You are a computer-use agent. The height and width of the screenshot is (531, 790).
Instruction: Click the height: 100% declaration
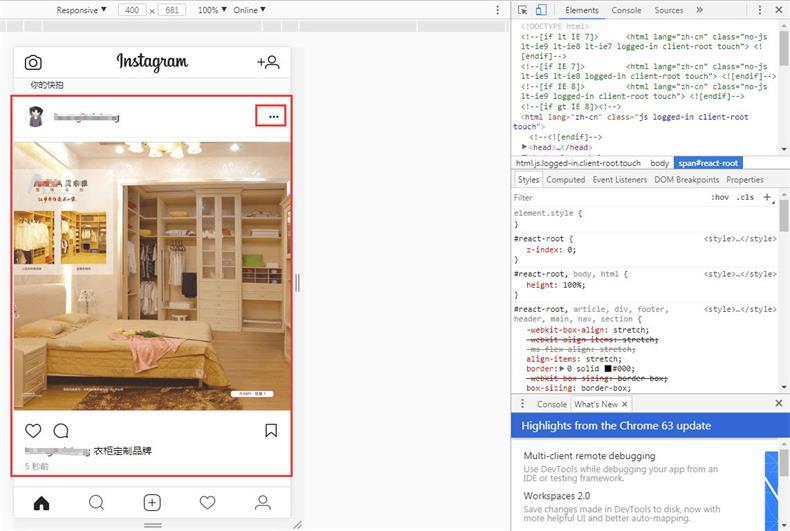[x=556, y=285]
